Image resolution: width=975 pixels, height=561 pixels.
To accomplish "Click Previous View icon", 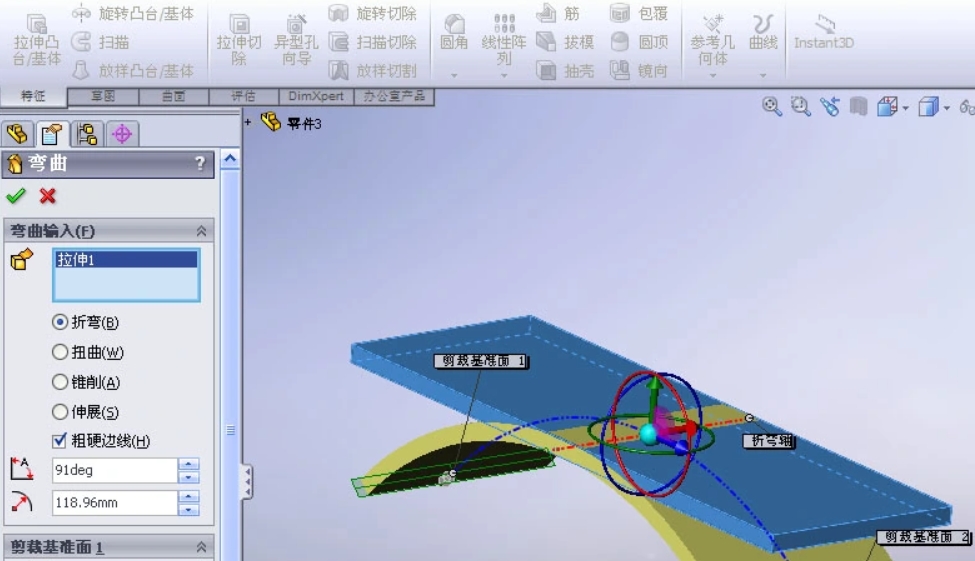I will click(829, 106).
